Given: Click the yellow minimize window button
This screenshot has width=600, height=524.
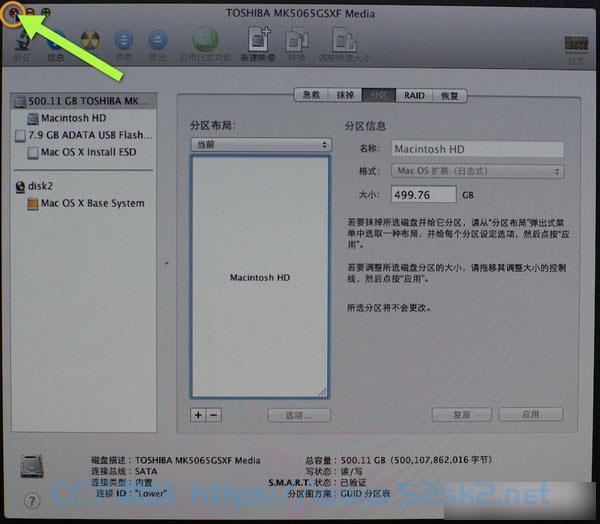Looking at the screenshot, I should pos(30,12).
